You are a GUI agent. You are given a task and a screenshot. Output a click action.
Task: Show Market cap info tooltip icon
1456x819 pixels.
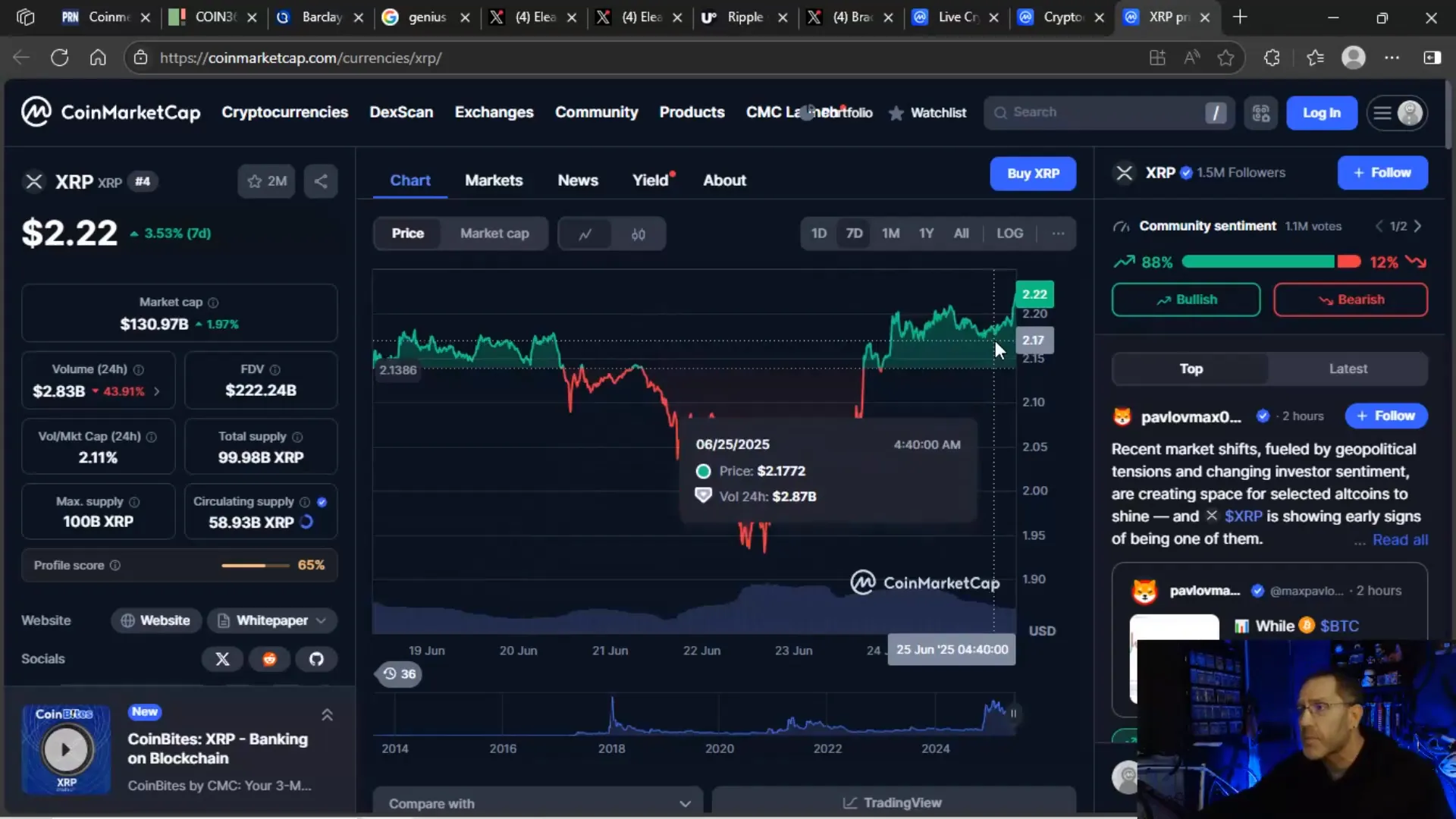pos(213,303)
